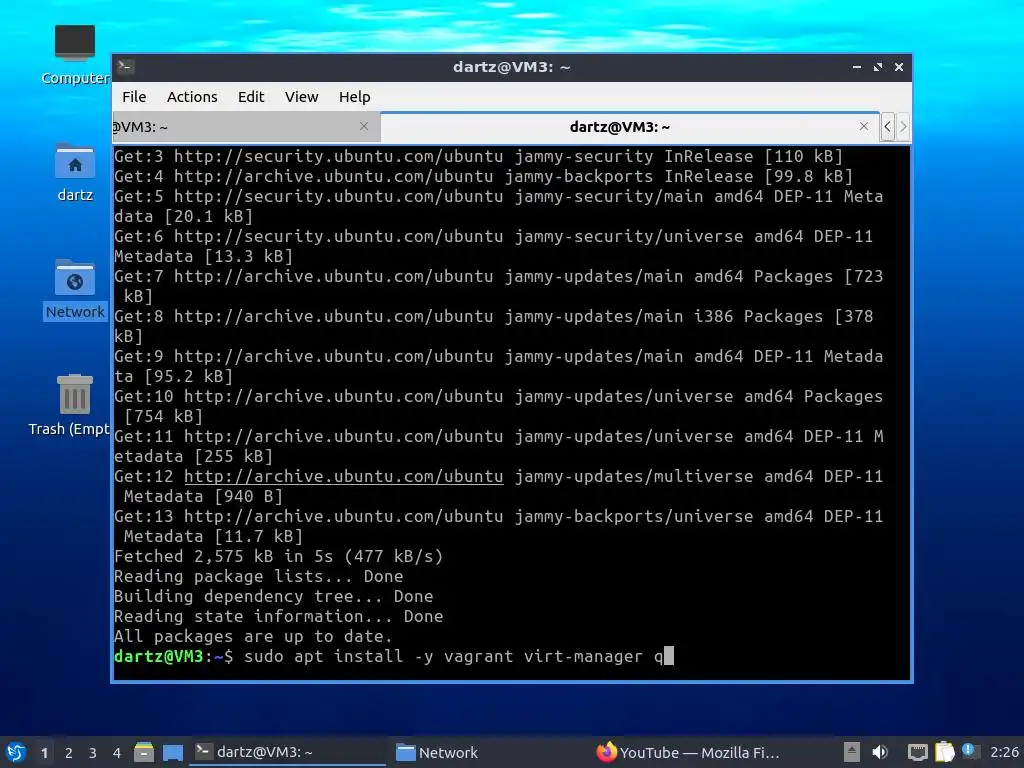
Task: Select the Network desktop icon
Action: coord(74,290)
